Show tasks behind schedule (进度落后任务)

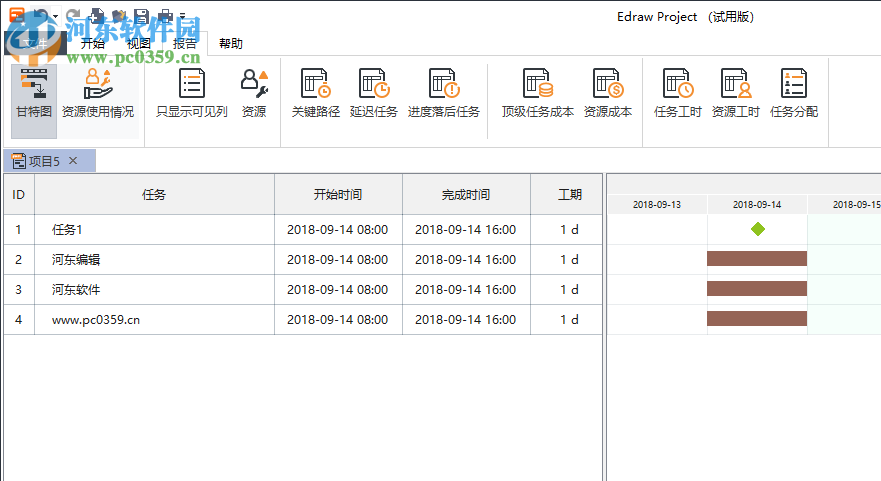pyautogui.click(x=443, y=94)
